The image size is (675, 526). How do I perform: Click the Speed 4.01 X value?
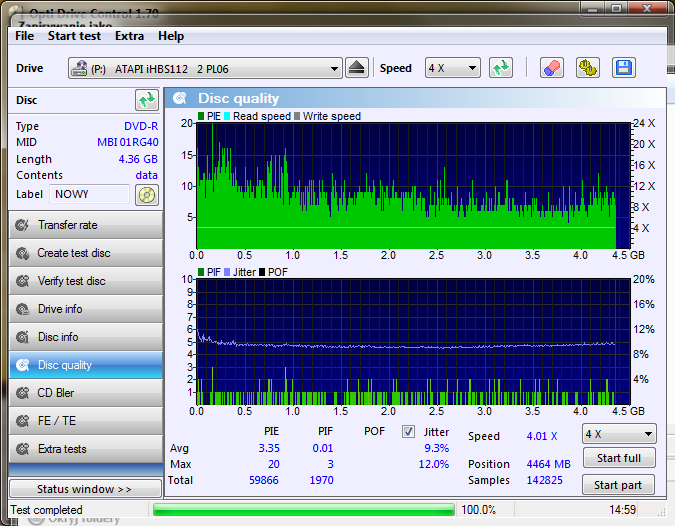click(542, 436)
